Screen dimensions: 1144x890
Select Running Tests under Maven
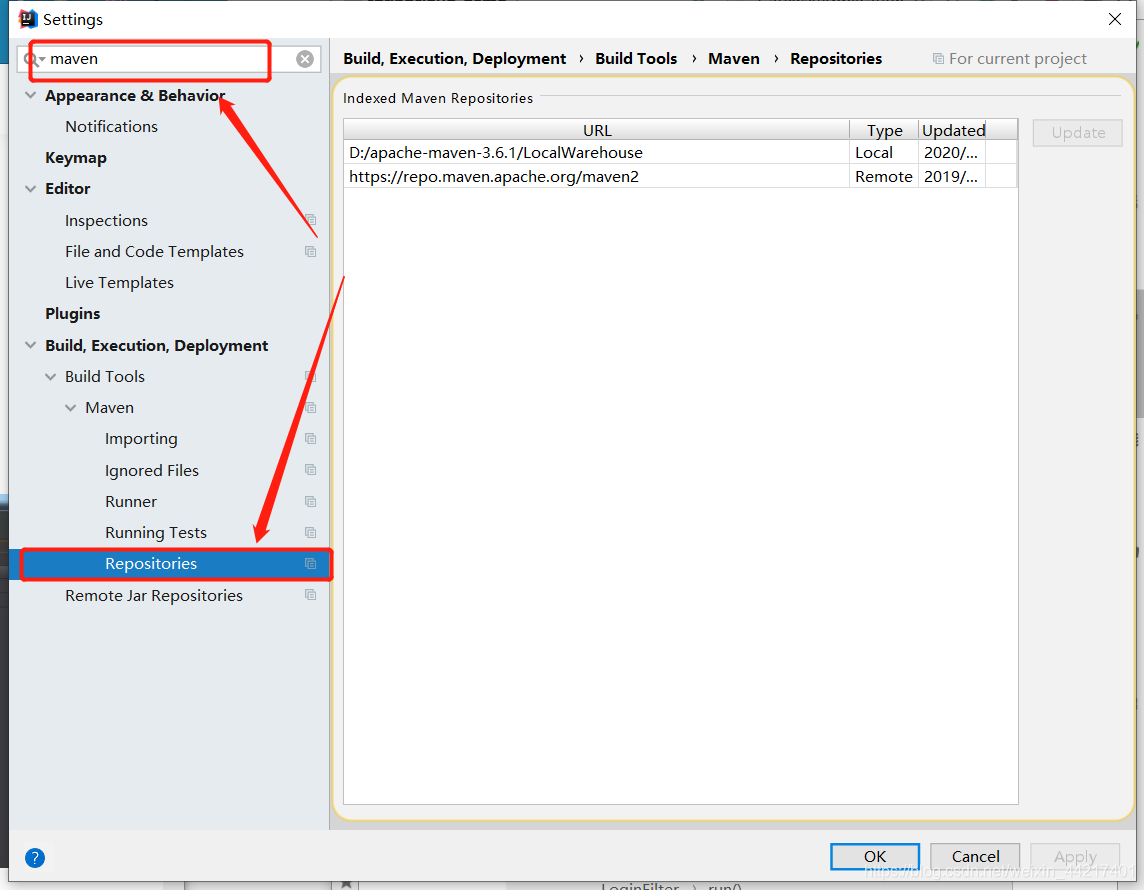pyautogui.click(x=155, y=533)
